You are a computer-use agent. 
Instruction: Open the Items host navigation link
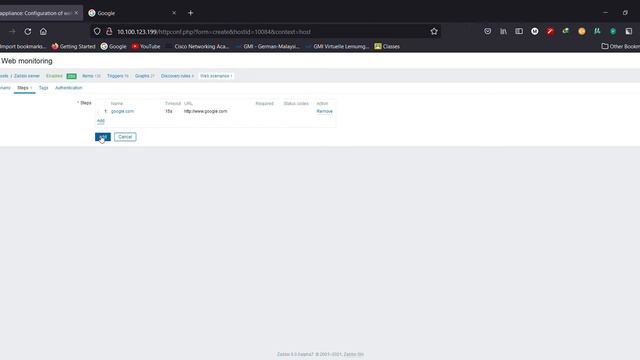coord(91,76)
